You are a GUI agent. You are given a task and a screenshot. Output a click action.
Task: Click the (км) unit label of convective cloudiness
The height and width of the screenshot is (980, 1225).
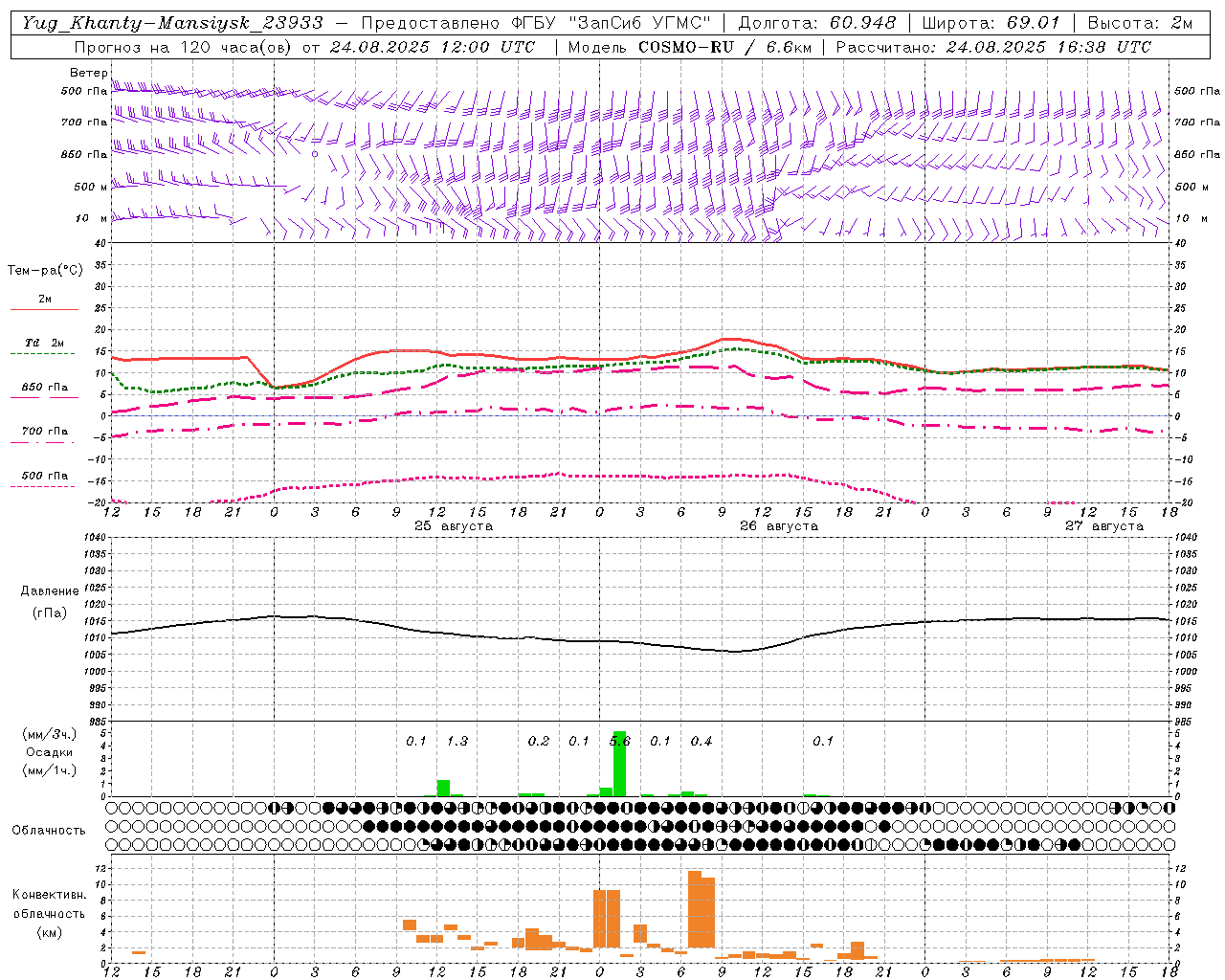tap(50, 932)
